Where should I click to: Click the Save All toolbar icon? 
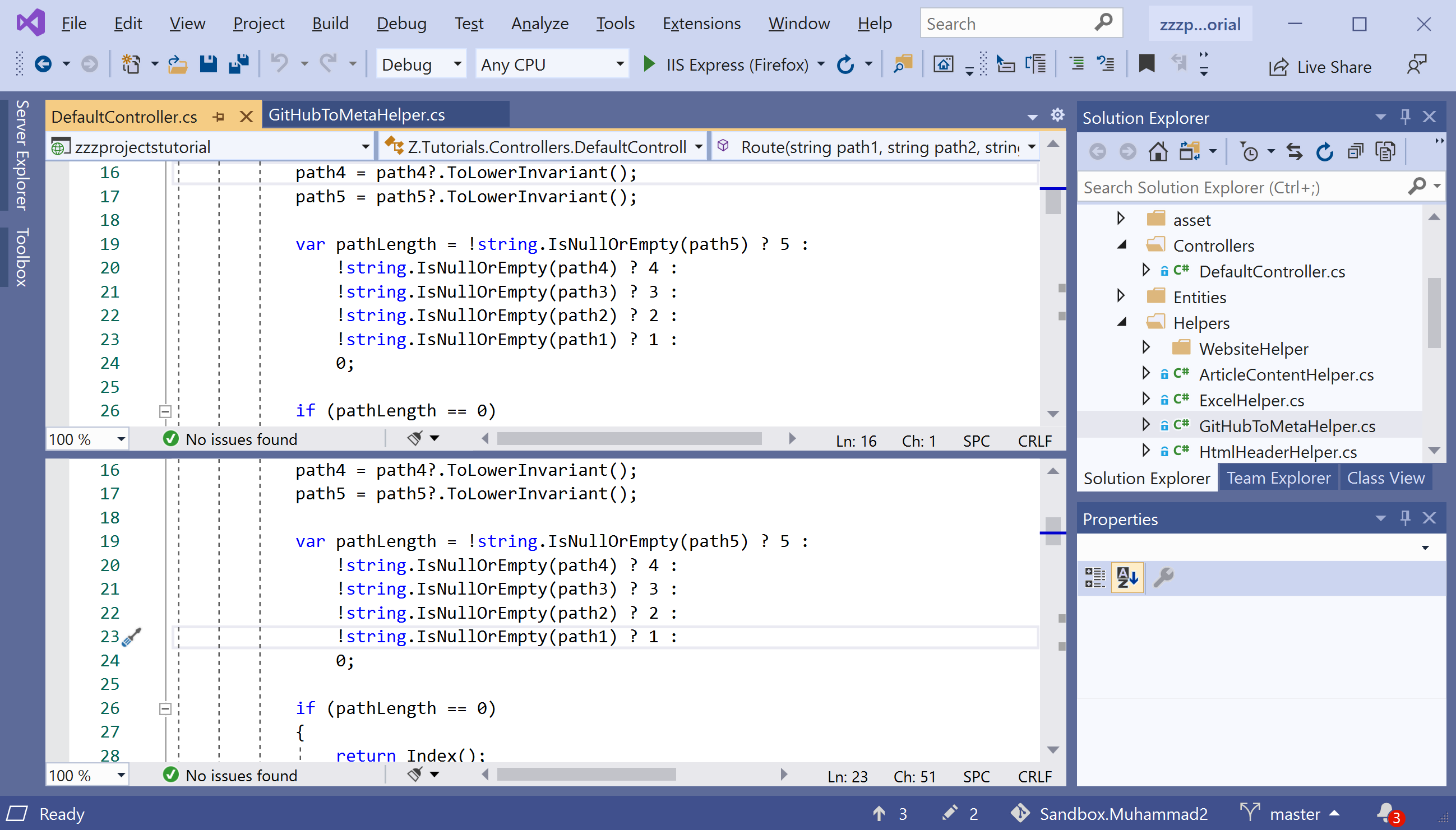coord(239,64)
